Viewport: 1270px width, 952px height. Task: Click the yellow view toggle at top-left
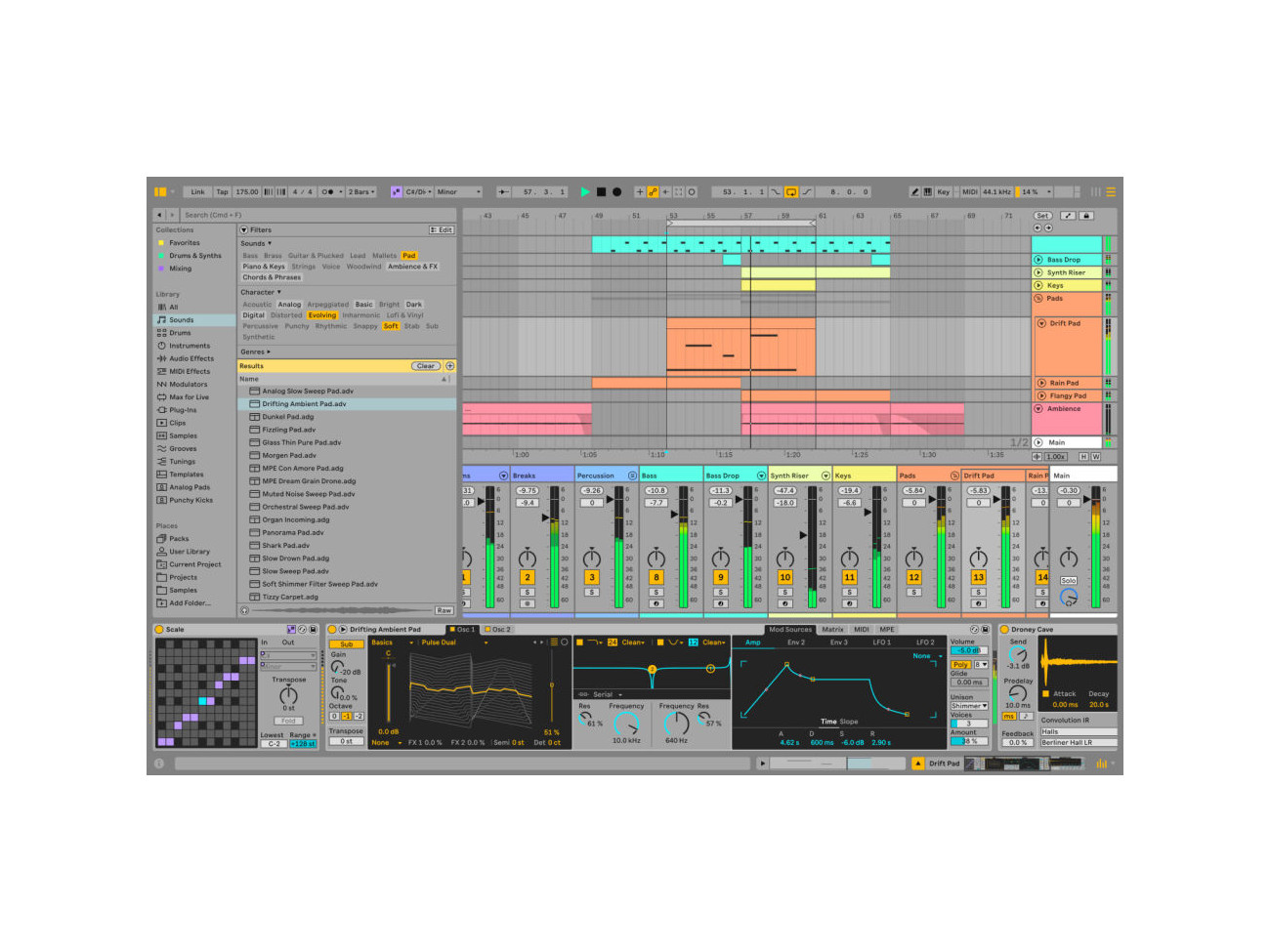160,192
